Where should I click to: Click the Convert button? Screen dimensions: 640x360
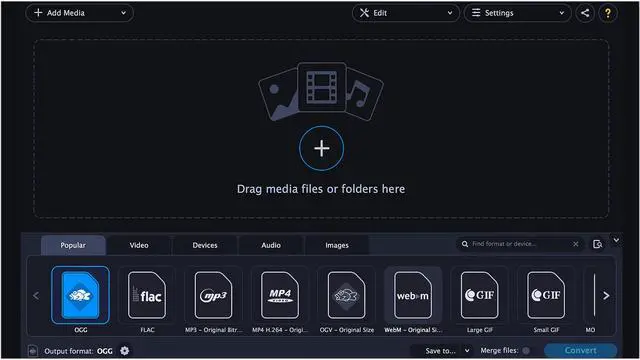(580, 351)
